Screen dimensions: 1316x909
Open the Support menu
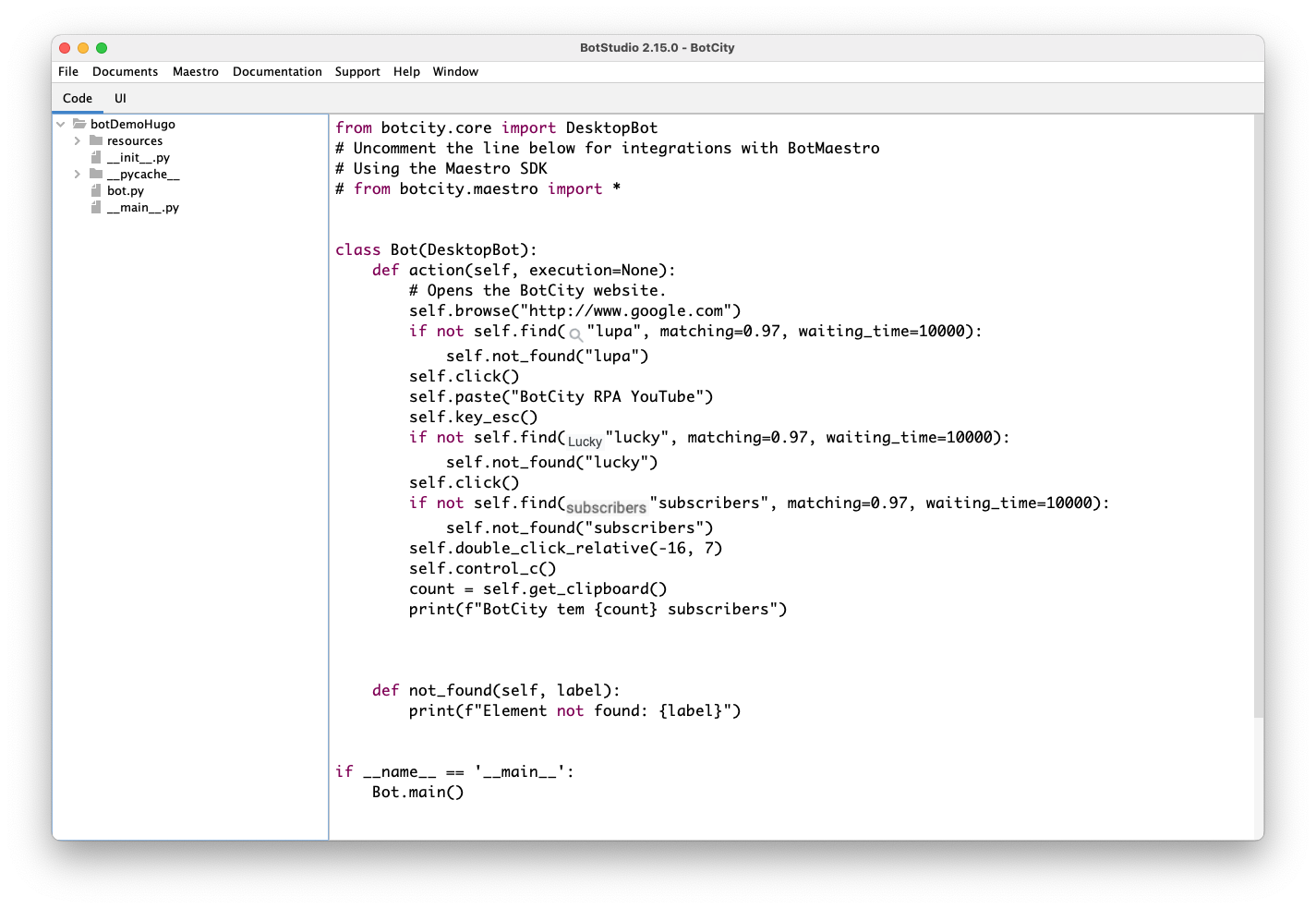coord(357,71)
